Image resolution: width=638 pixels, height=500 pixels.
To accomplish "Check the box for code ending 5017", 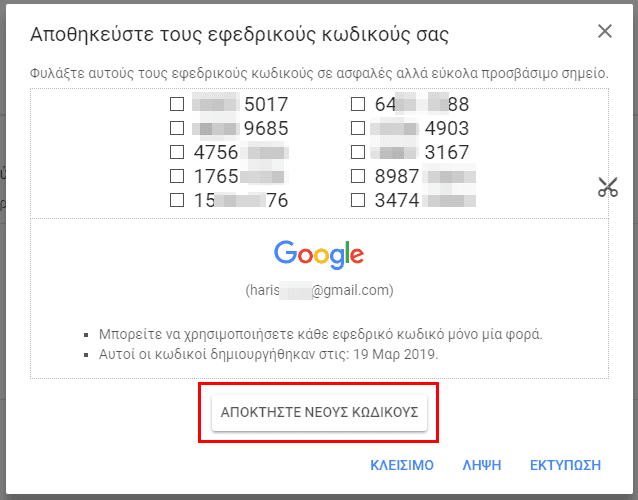I will [x=177, y=104].
